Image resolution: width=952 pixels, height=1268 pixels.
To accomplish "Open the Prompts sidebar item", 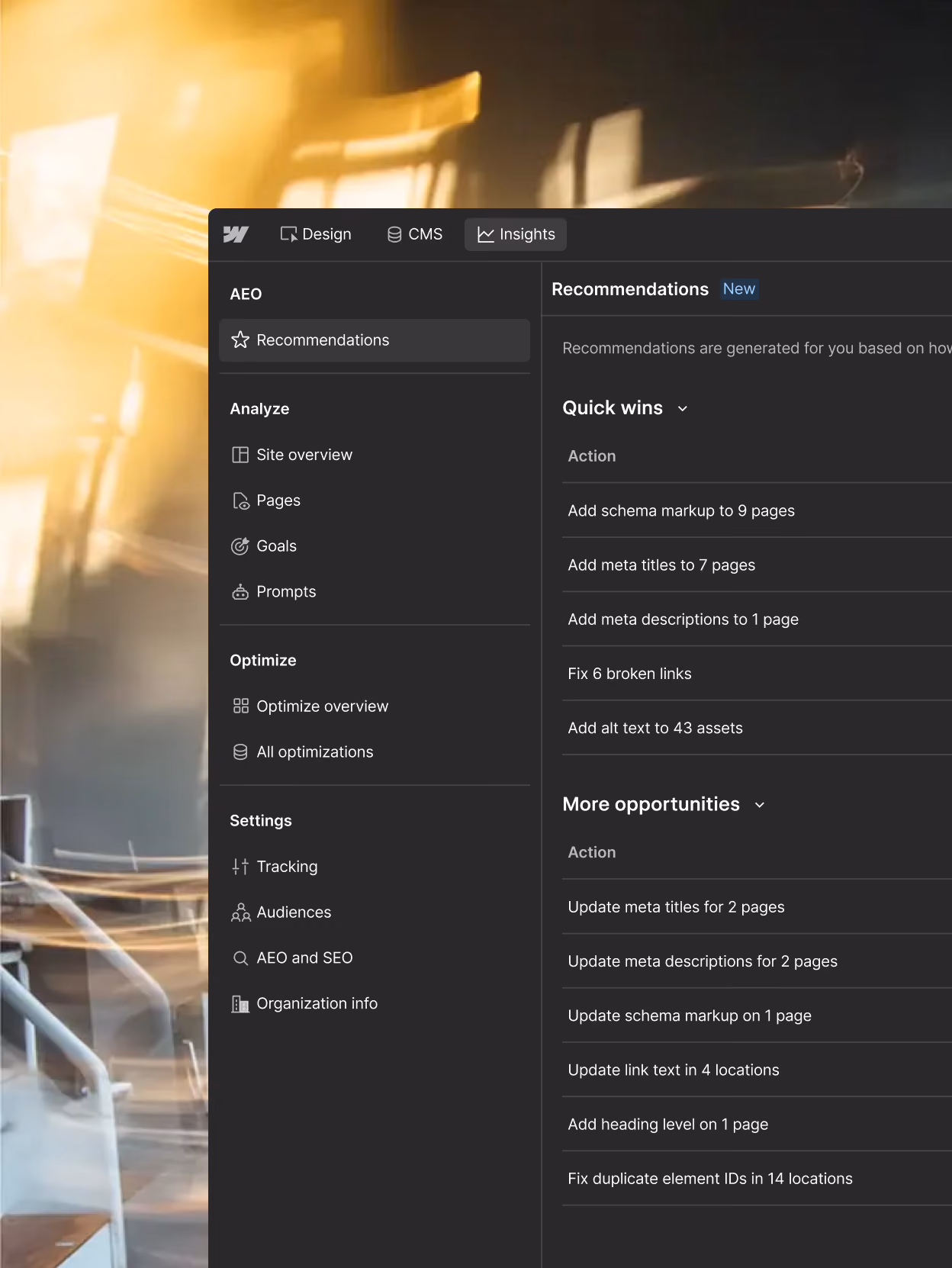I will click(x=375, y=592).
